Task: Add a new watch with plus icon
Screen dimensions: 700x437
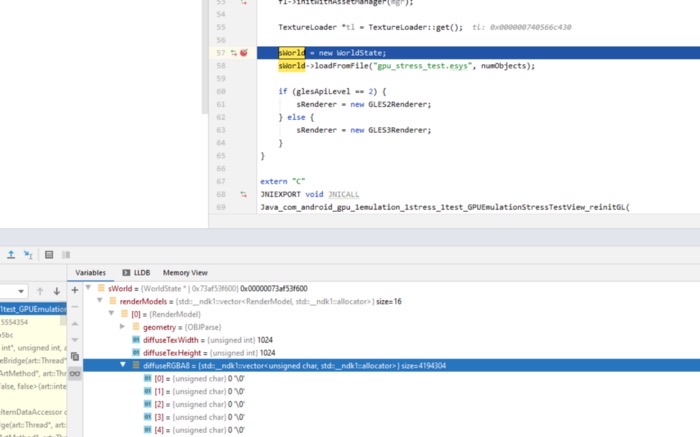Action: pos(75,290)
